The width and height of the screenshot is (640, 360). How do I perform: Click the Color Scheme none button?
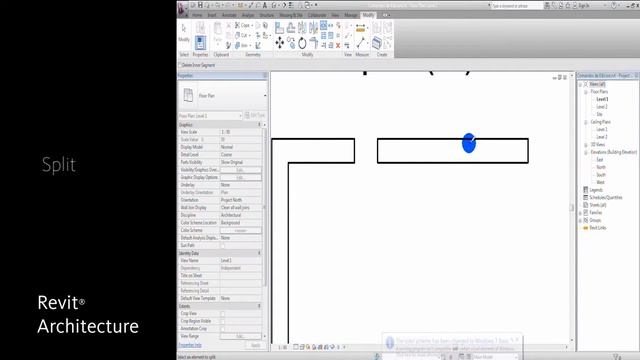240,231
